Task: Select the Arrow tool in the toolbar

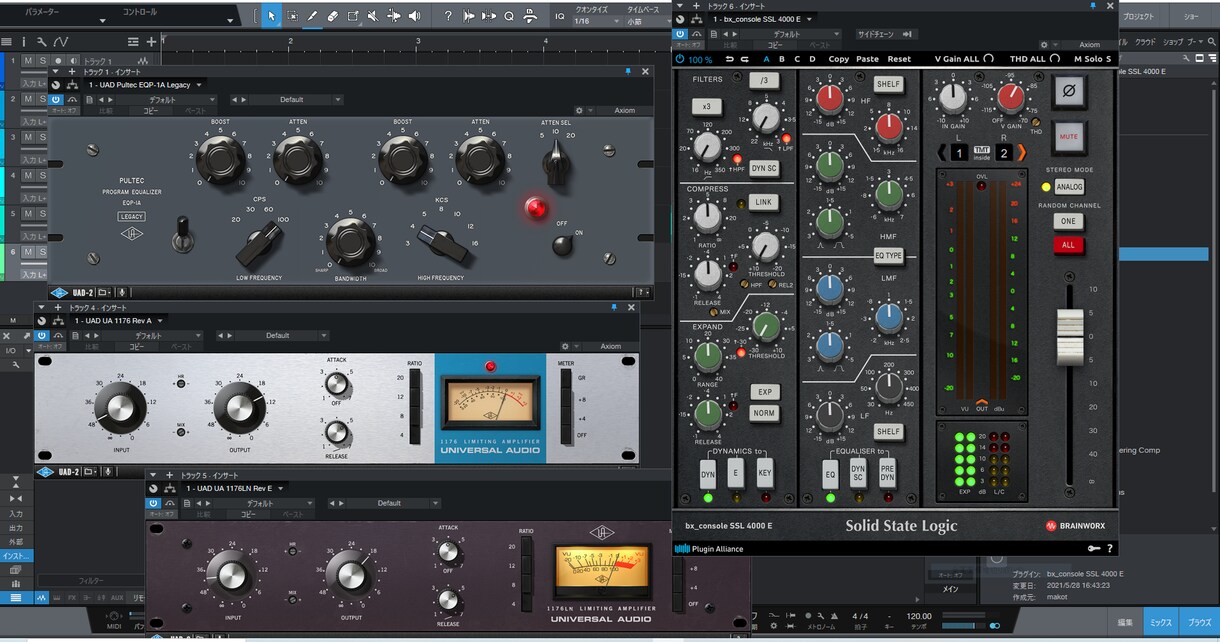Action: [x=272, y=16]
